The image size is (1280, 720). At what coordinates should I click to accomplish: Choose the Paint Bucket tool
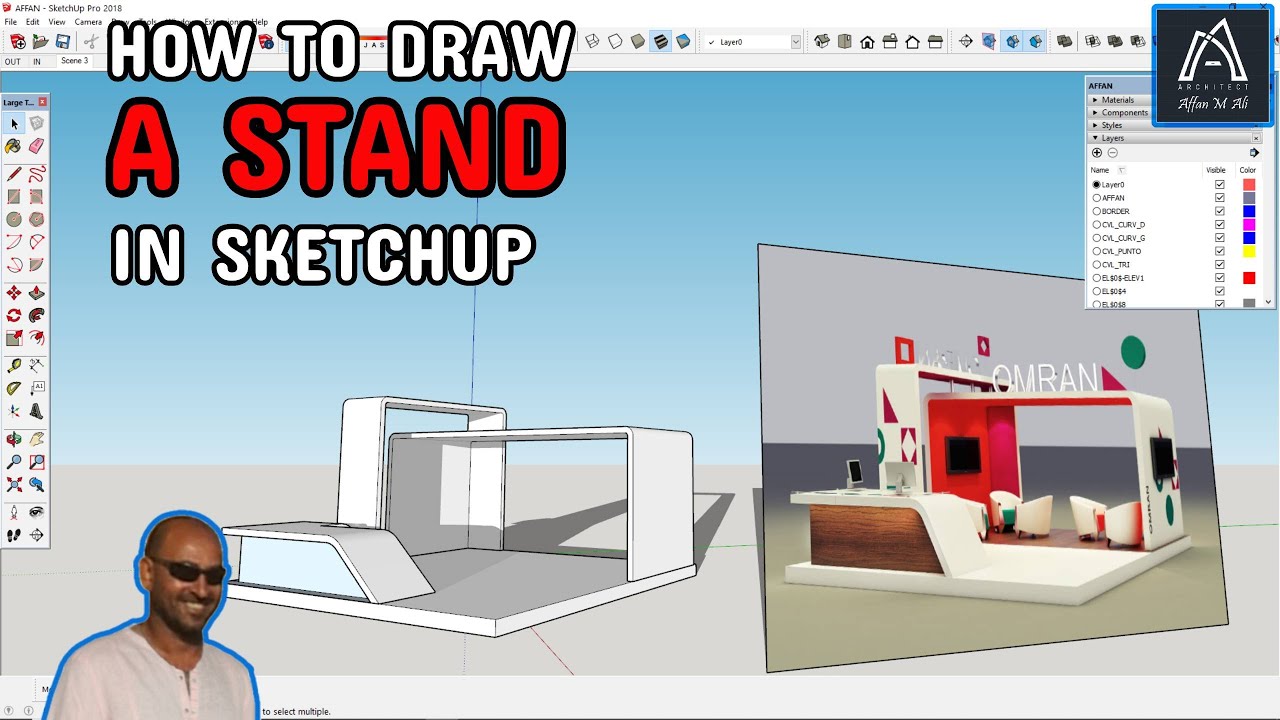14,146
